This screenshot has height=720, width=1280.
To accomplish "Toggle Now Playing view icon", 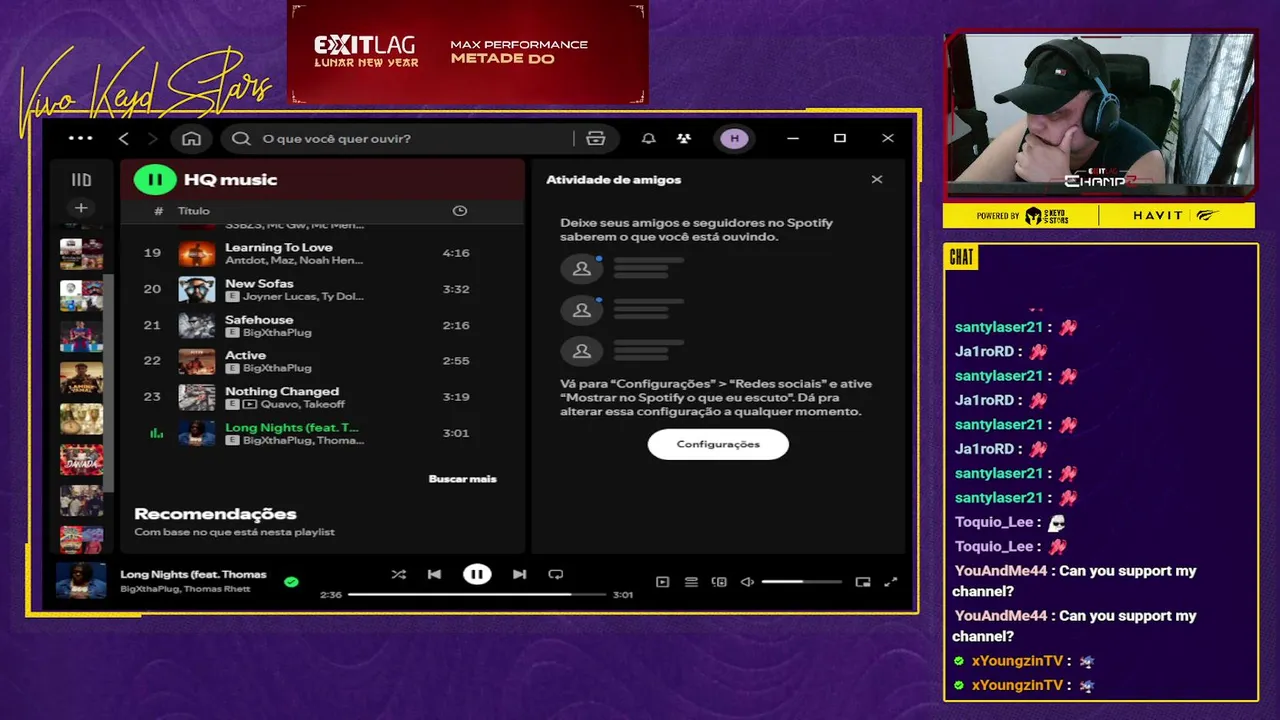I will (662, 582).
